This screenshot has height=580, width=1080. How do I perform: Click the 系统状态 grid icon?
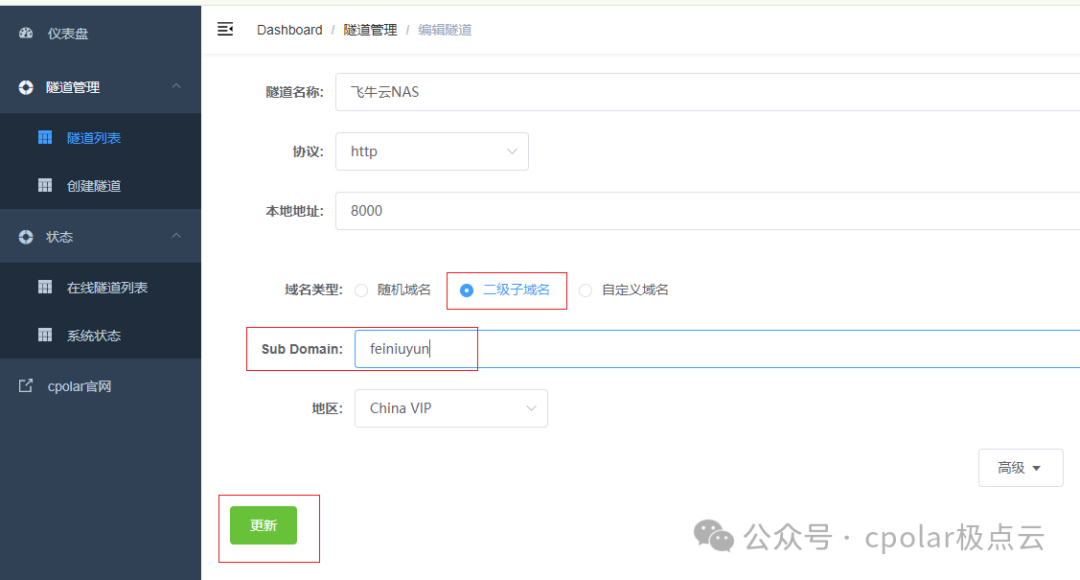pyautogui.click(x=45, y=335)
